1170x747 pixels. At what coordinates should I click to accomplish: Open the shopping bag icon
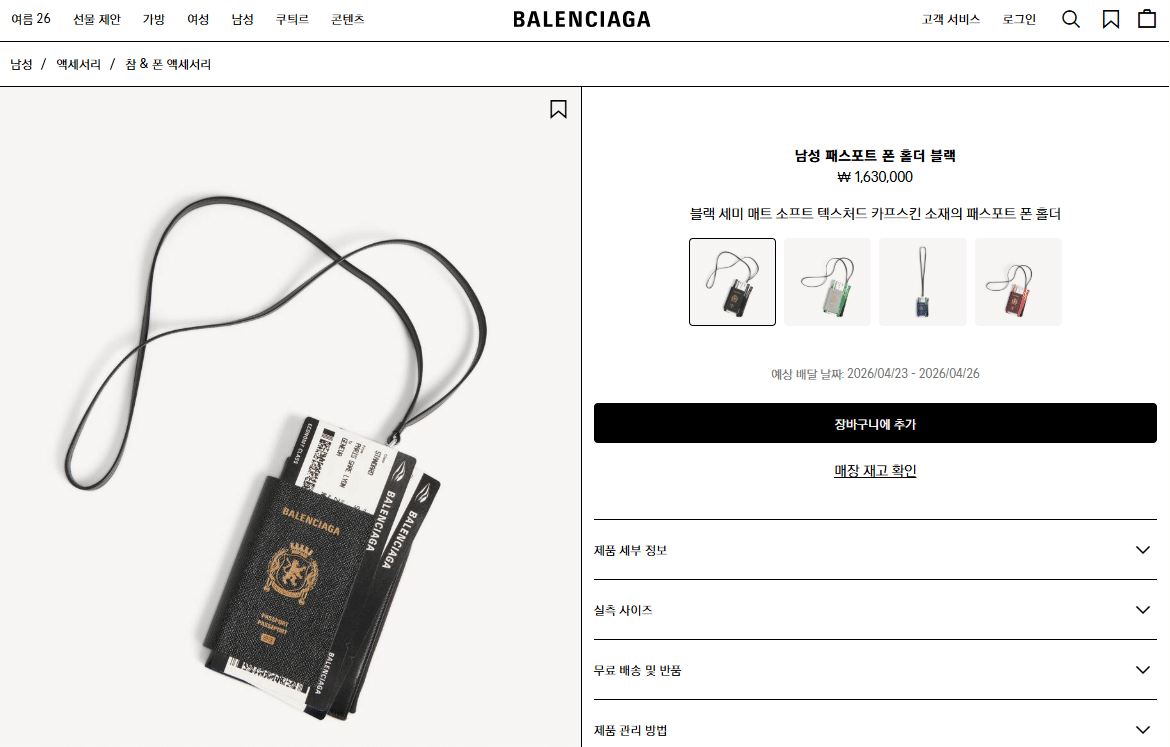(1147, 19)
